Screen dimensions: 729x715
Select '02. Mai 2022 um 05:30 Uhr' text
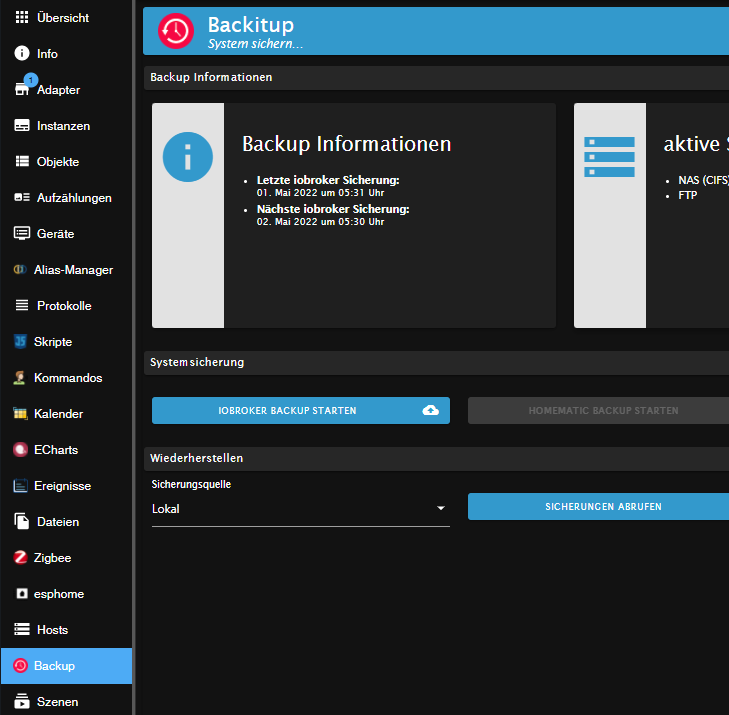coord(320,222)
